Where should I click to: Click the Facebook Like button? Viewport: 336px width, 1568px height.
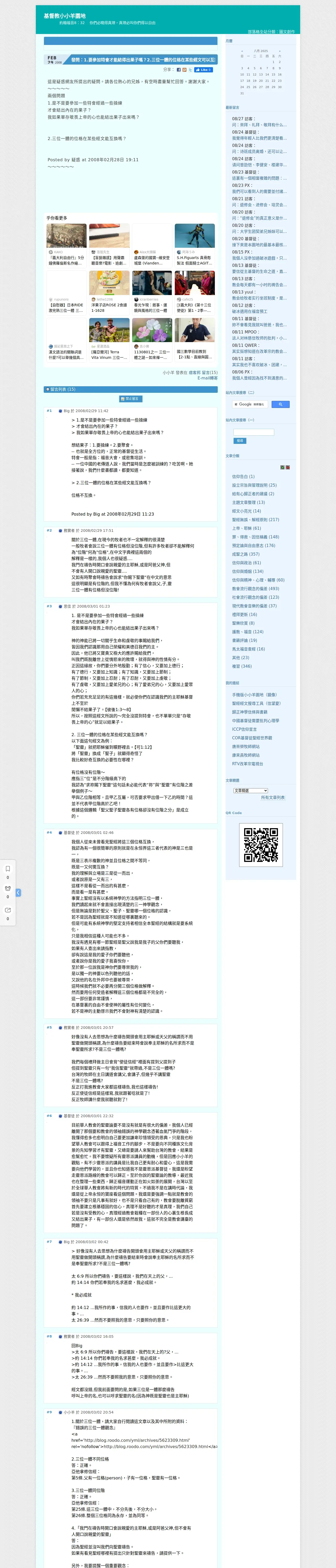tap(203, 70)
